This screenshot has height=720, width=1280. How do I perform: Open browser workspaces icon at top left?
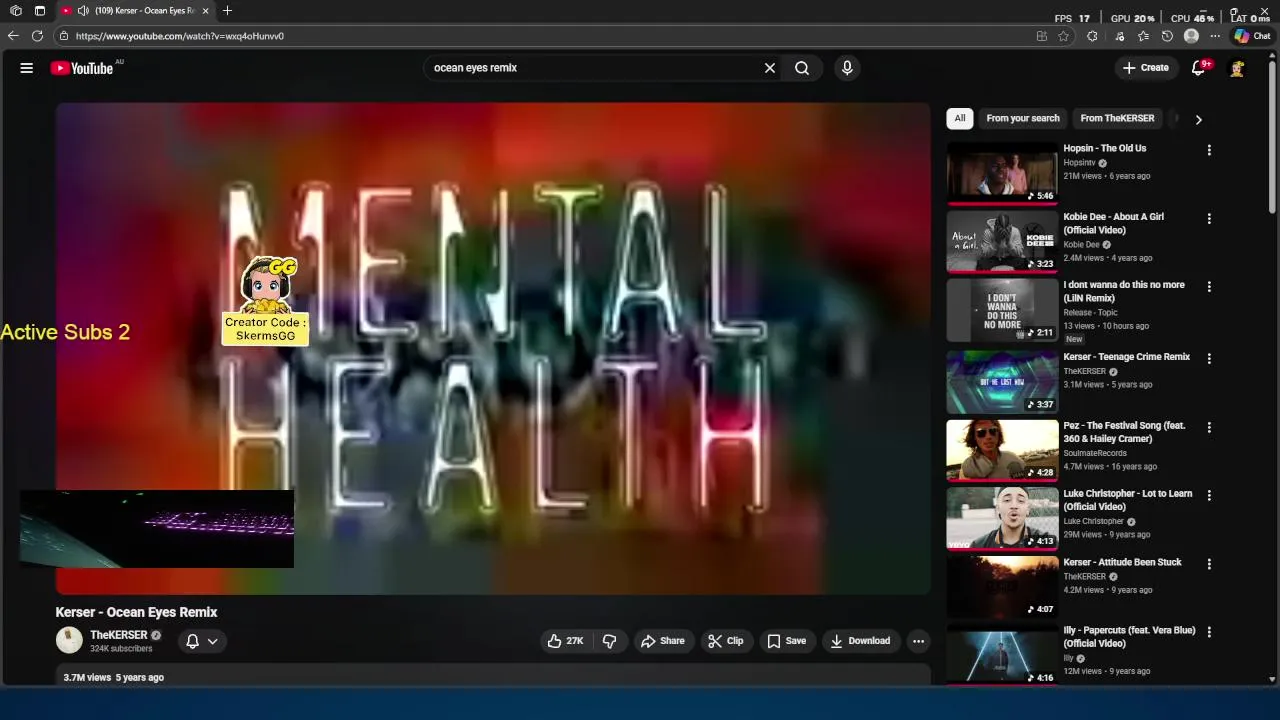click(16, 11)
